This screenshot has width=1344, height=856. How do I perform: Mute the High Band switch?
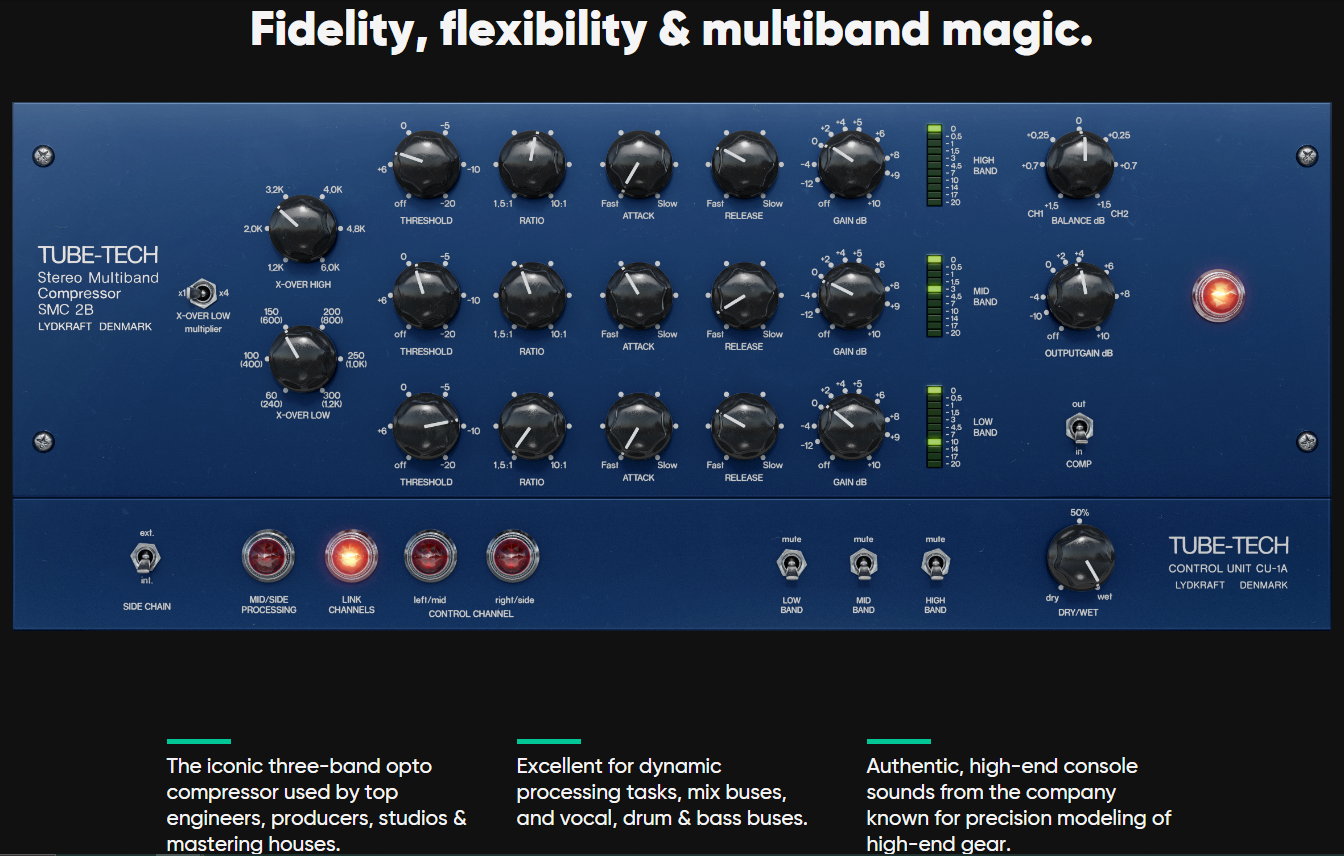point(935,564)
